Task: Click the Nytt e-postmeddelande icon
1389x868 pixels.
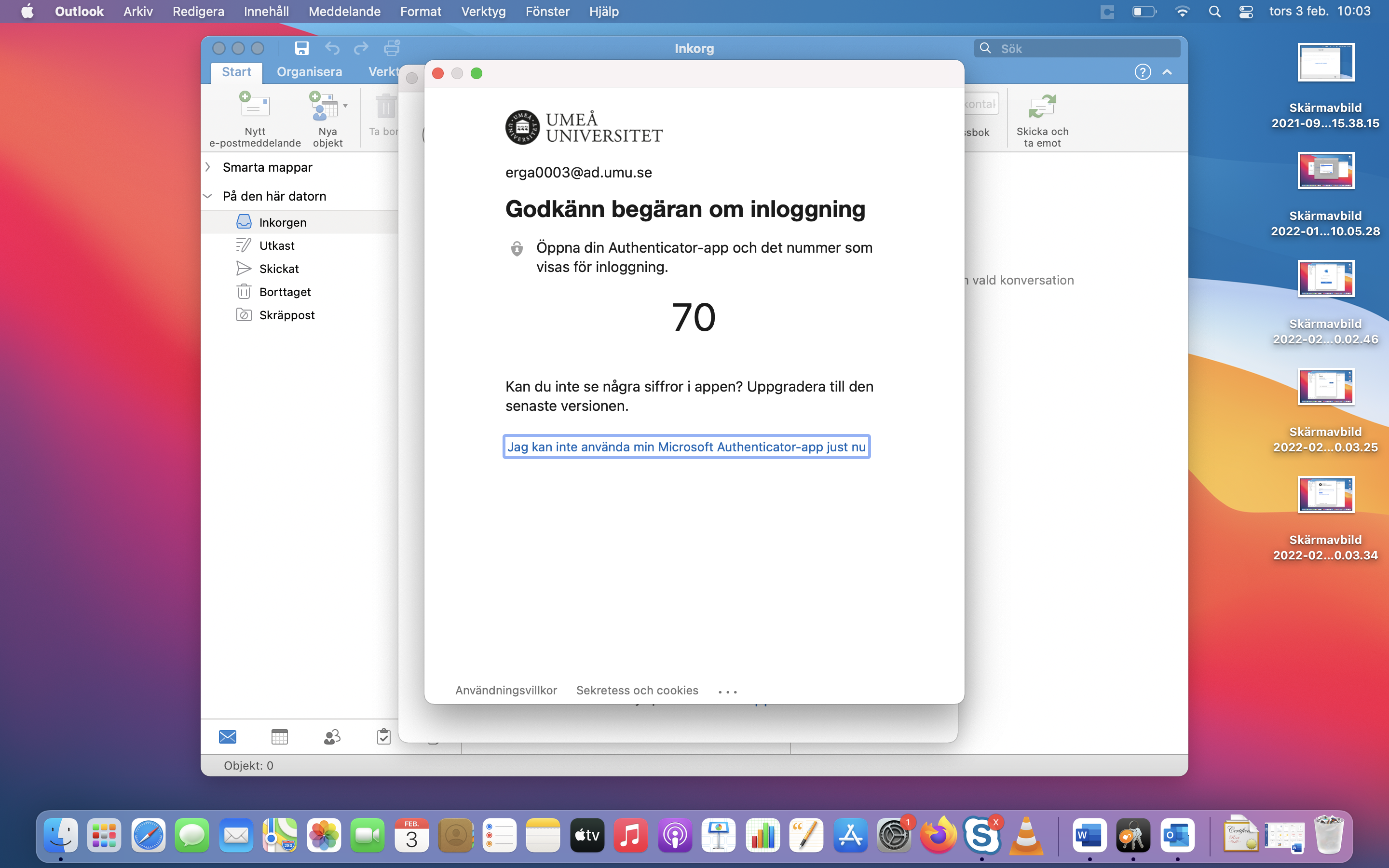Action: point(254,106)
